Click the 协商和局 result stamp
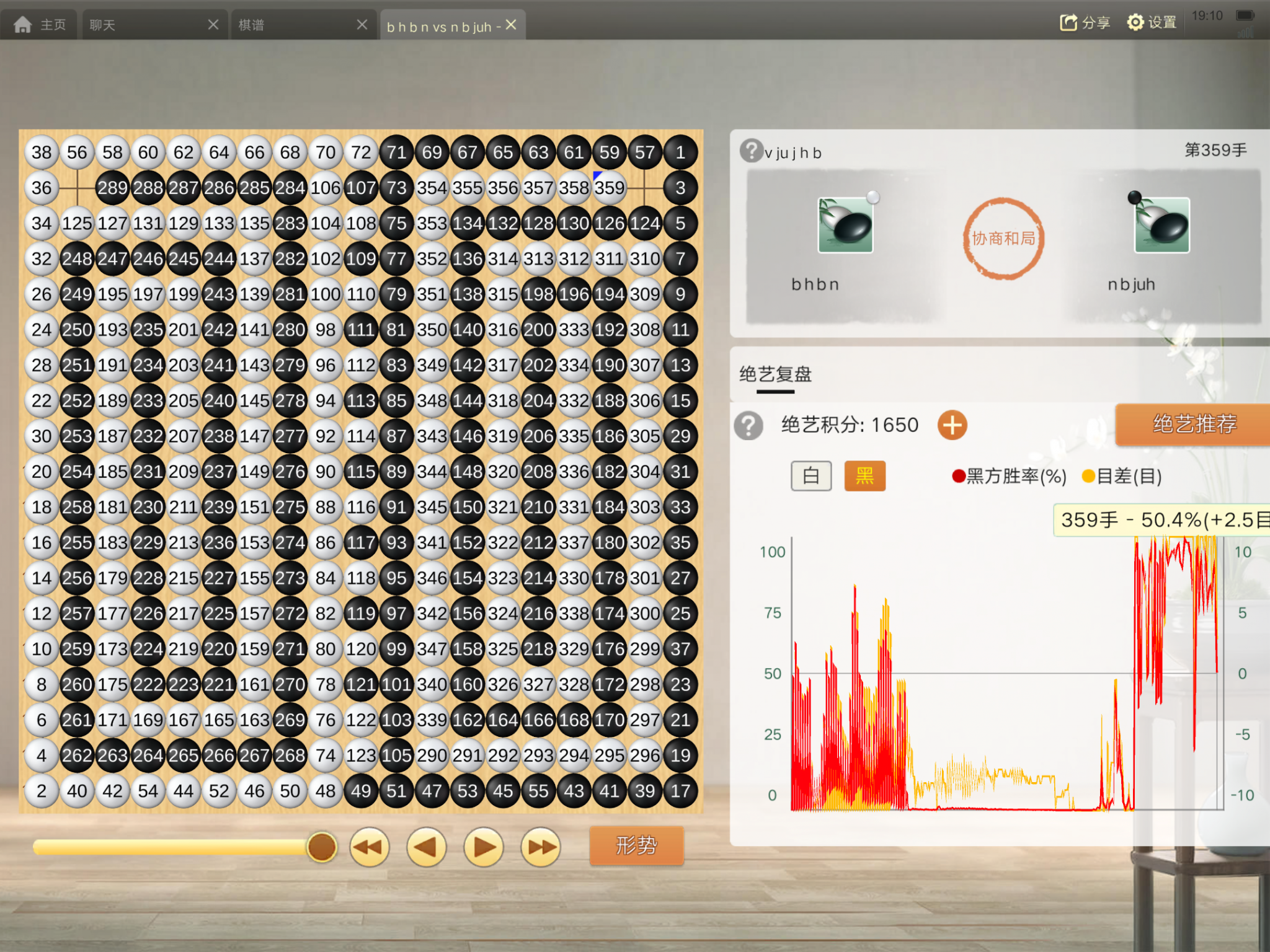Screen dimensions: 1270x952 (1003, 238)
